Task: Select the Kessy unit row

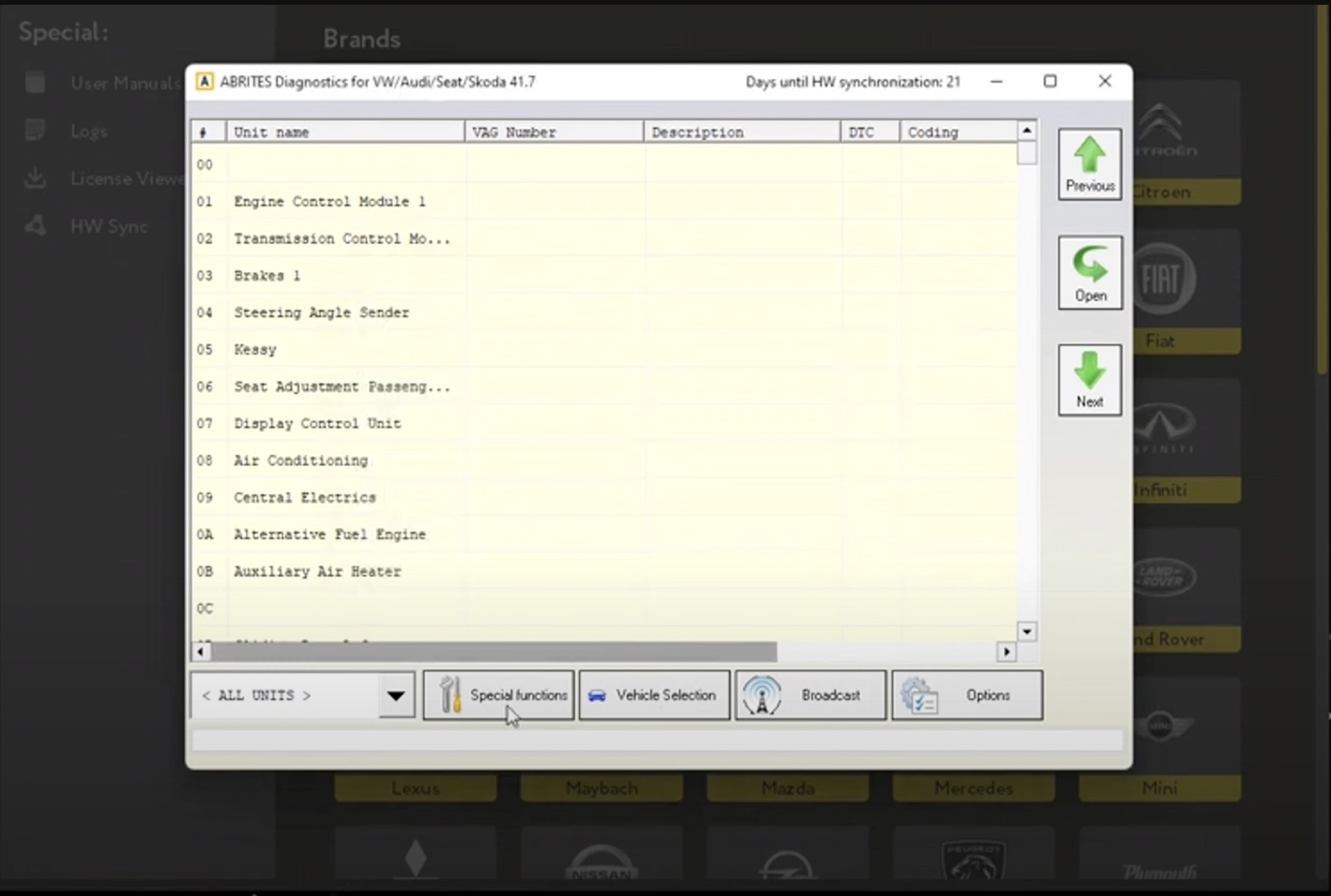Action: click(604, 350)
